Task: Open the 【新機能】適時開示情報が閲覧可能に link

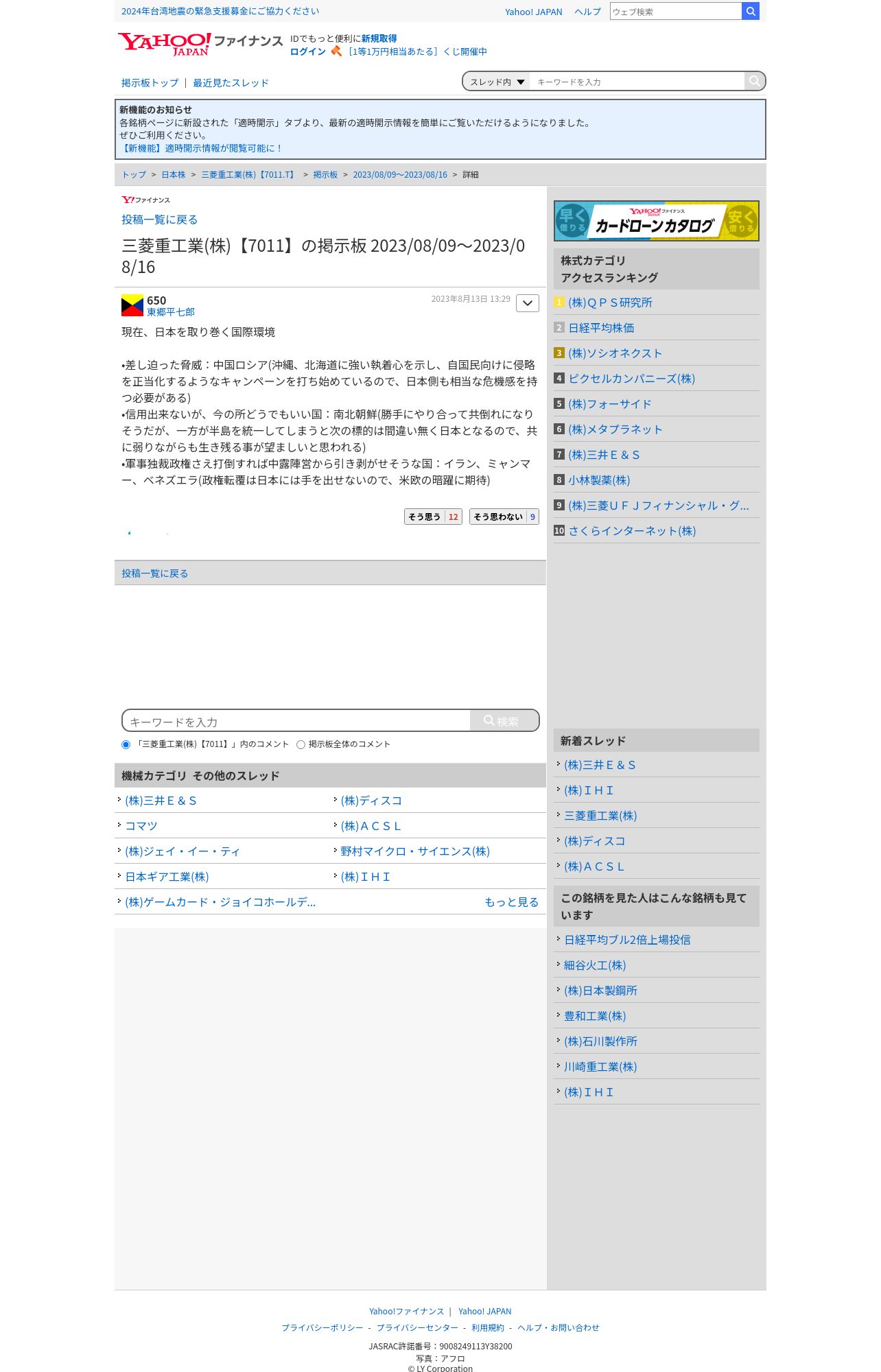Action: pos(201,148)
